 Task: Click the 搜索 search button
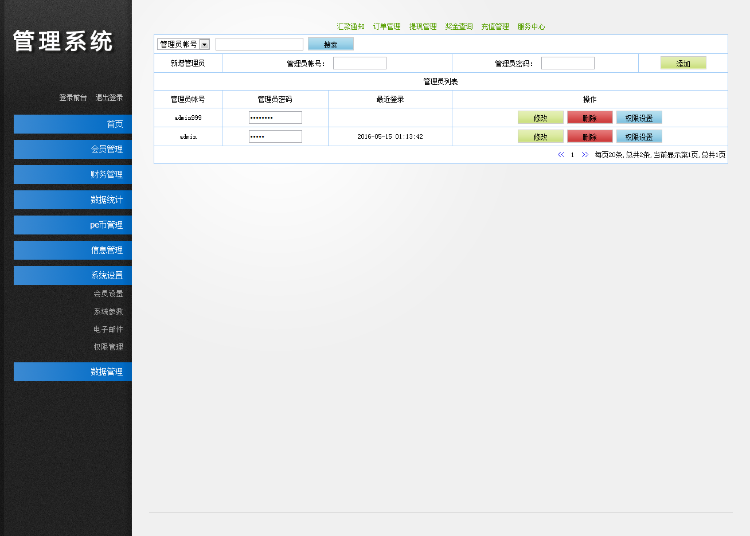330,44
